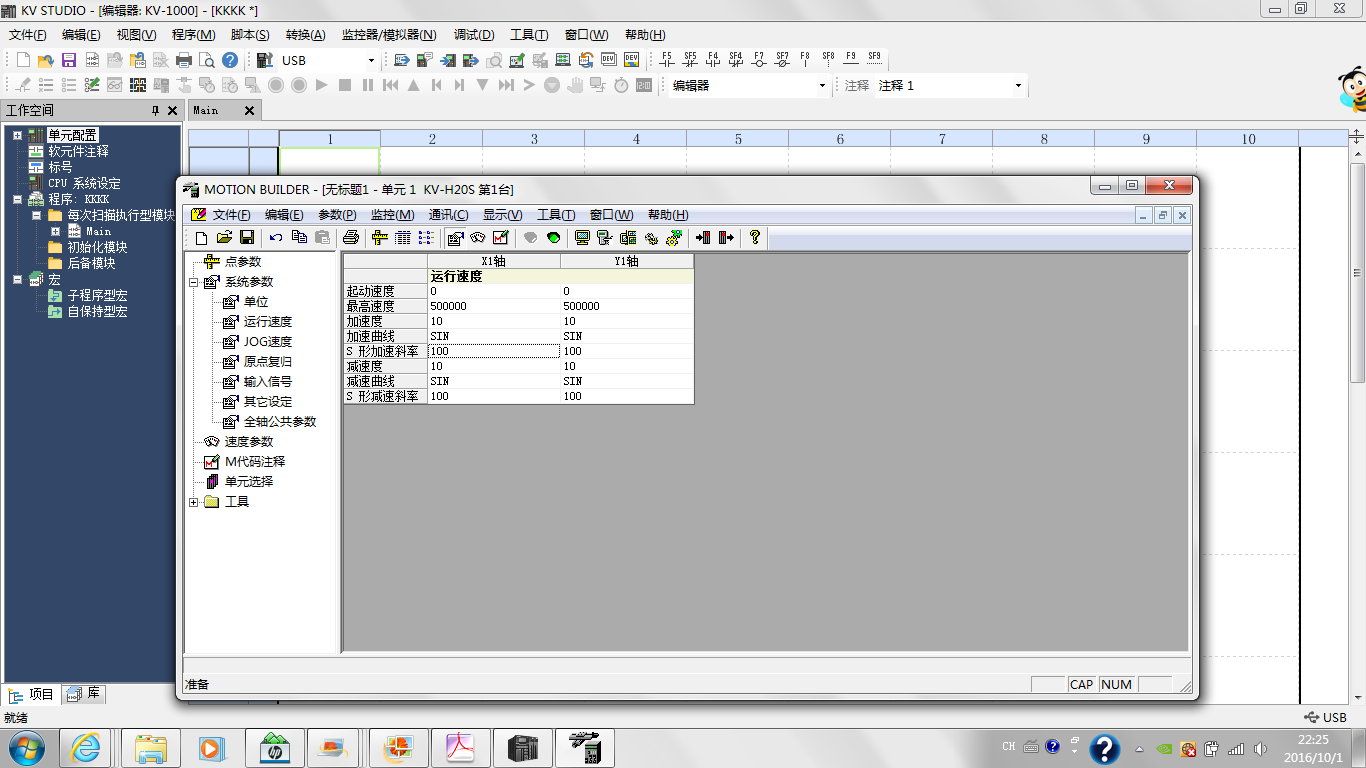Open Internet Explorer from the taskbar
Screen dimensions: 1366x768
[x=85, y=748]
